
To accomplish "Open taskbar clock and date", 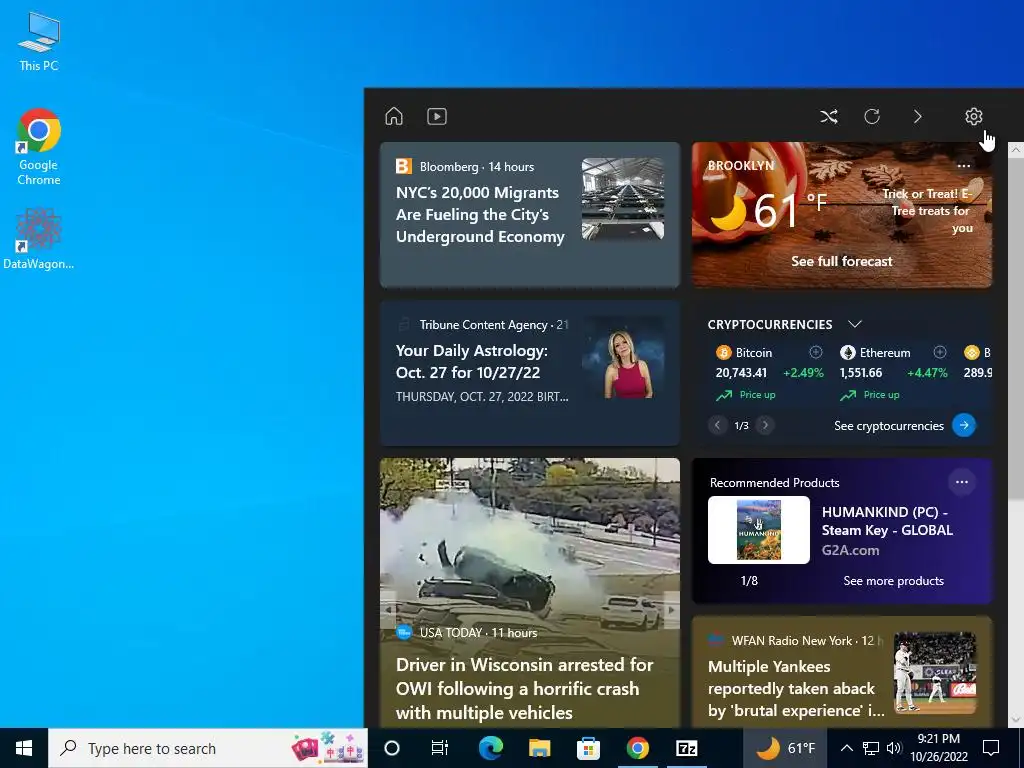I will [x=939, y=748].
